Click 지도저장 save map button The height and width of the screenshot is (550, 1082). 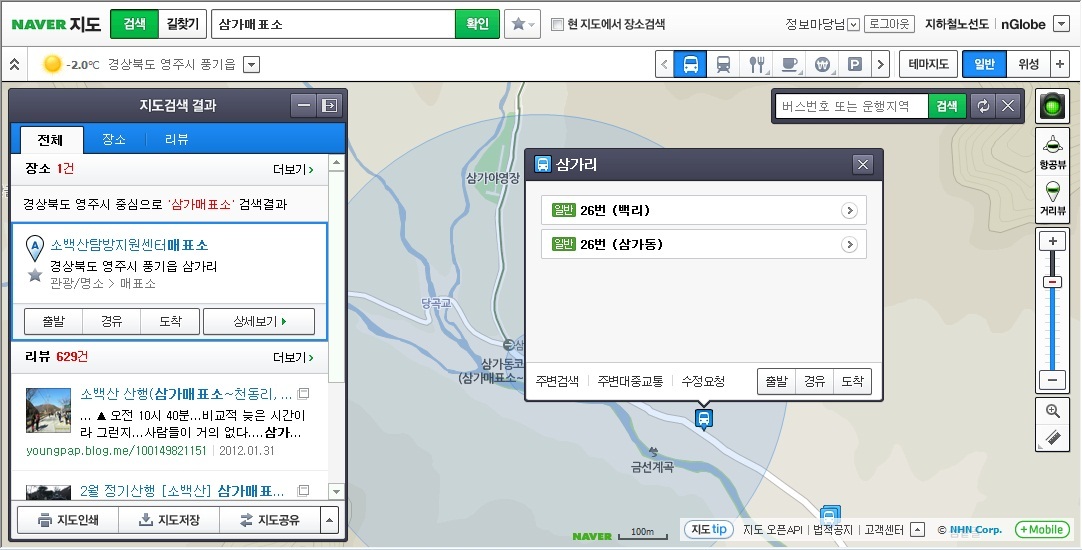169,520
